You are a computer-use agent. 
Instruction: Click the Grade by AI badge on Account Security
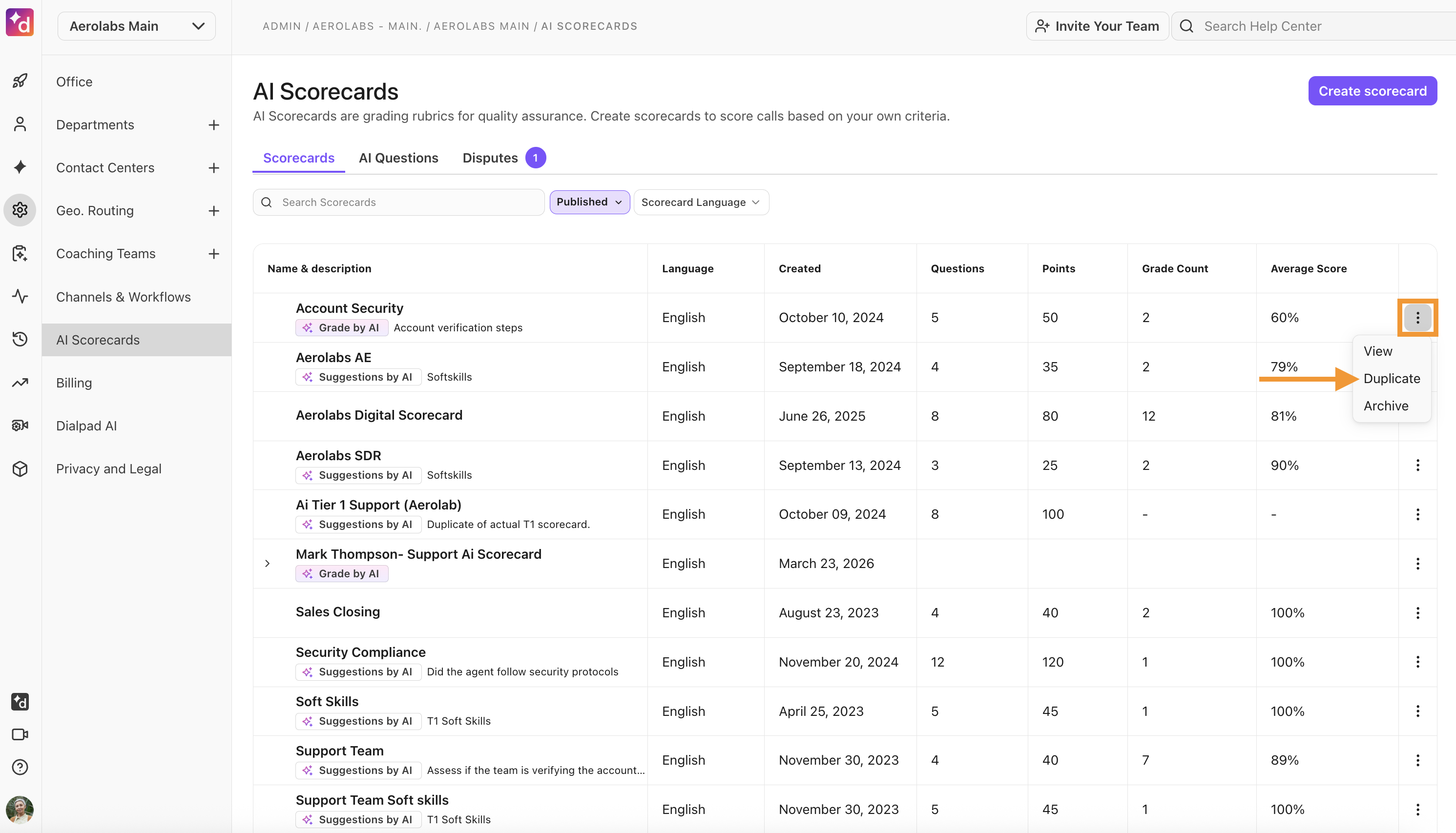coord(342,328)
